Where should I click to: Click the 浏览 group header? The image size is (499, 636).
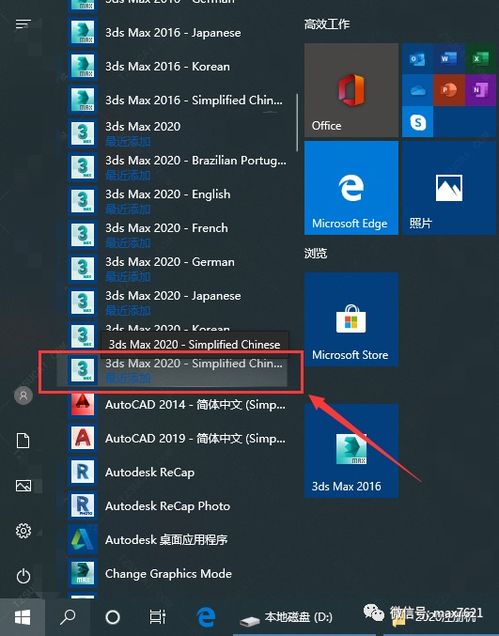coord(316,254)
